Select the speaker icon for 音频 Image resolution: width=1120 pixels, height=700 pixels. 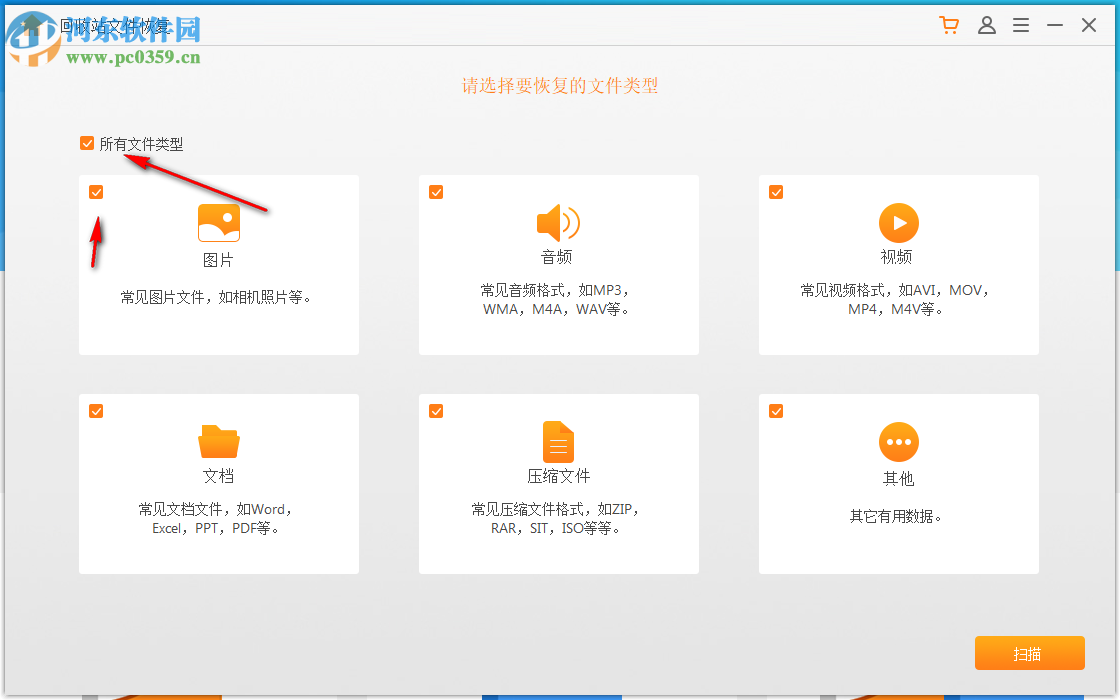pyautogui.click(x=558, y=222)
